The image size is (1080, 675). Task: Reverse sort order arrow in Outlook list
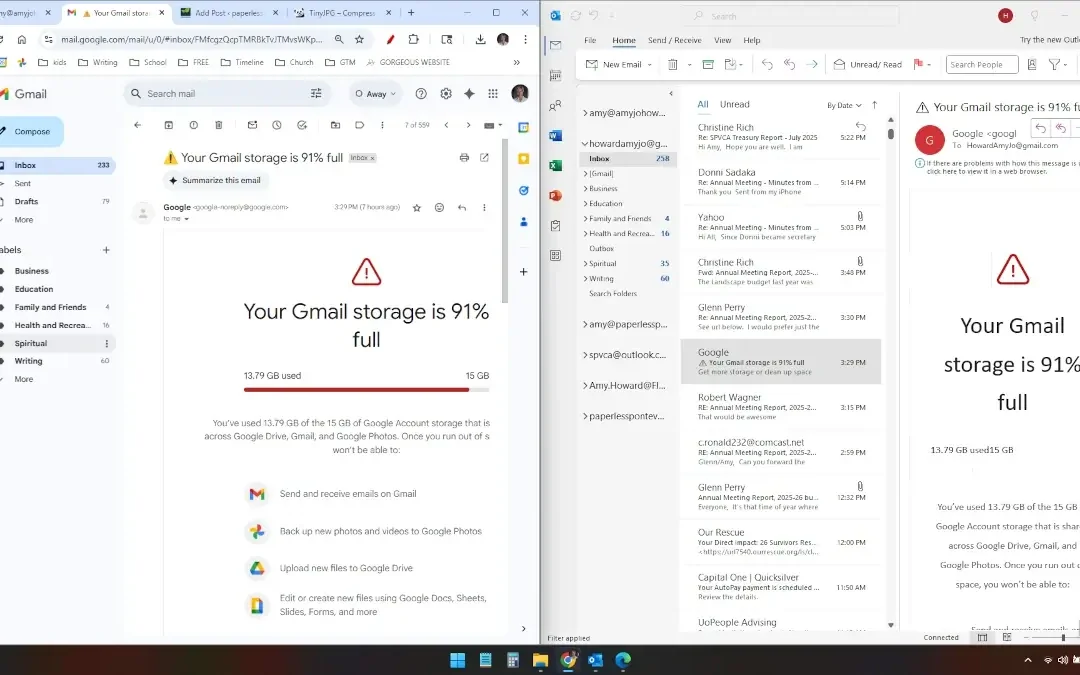pos(875,105)
